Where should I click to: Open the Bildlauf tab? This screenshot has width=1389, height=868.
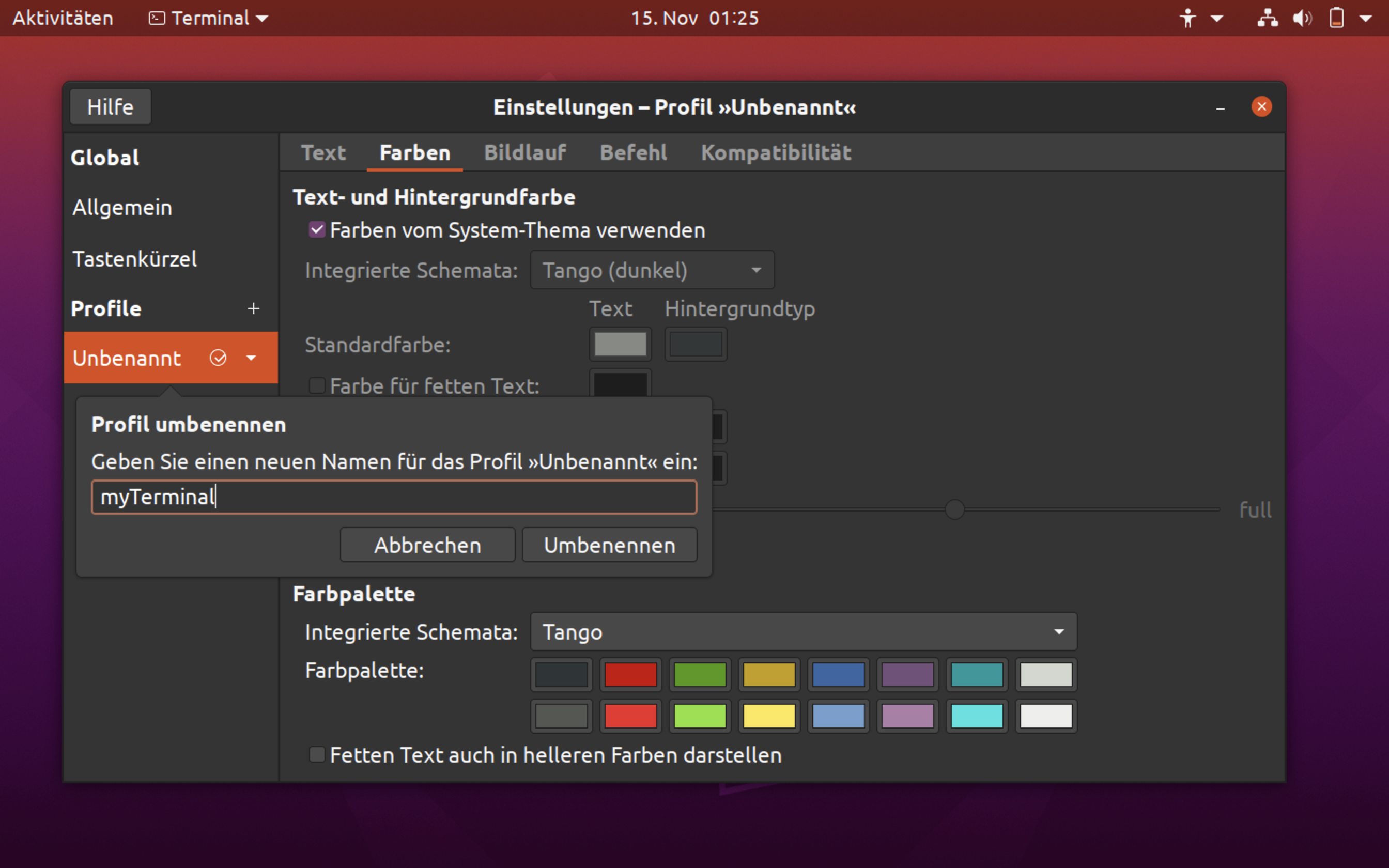pyautogui.click(x=524, y=153)
